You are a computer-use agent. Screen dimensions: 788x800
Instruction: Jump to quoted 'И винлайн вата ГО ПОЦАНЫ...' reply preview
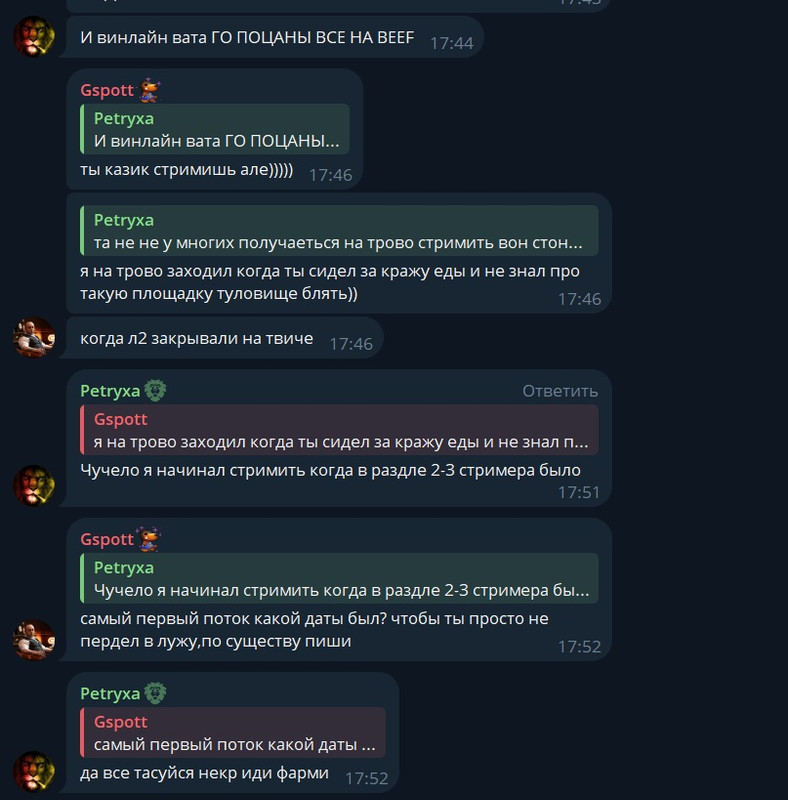(215, 129)
